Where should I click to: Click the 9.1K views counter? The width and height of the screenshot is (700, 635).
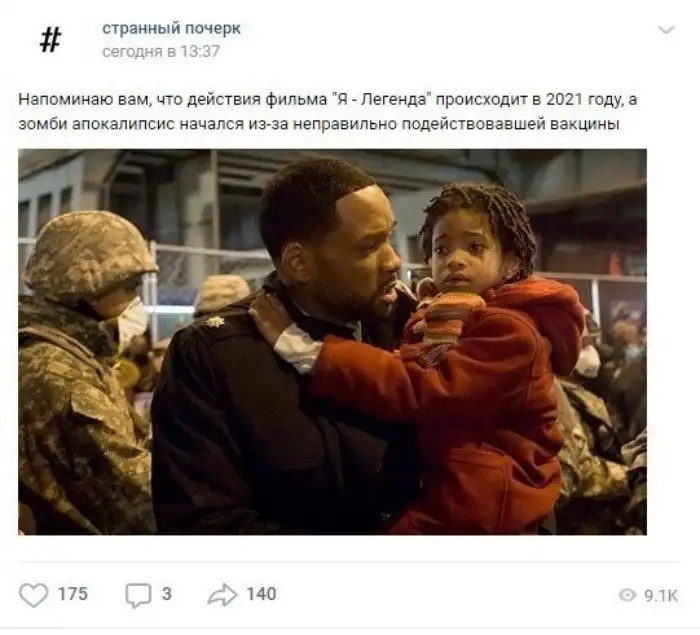[x=661, y=596]
